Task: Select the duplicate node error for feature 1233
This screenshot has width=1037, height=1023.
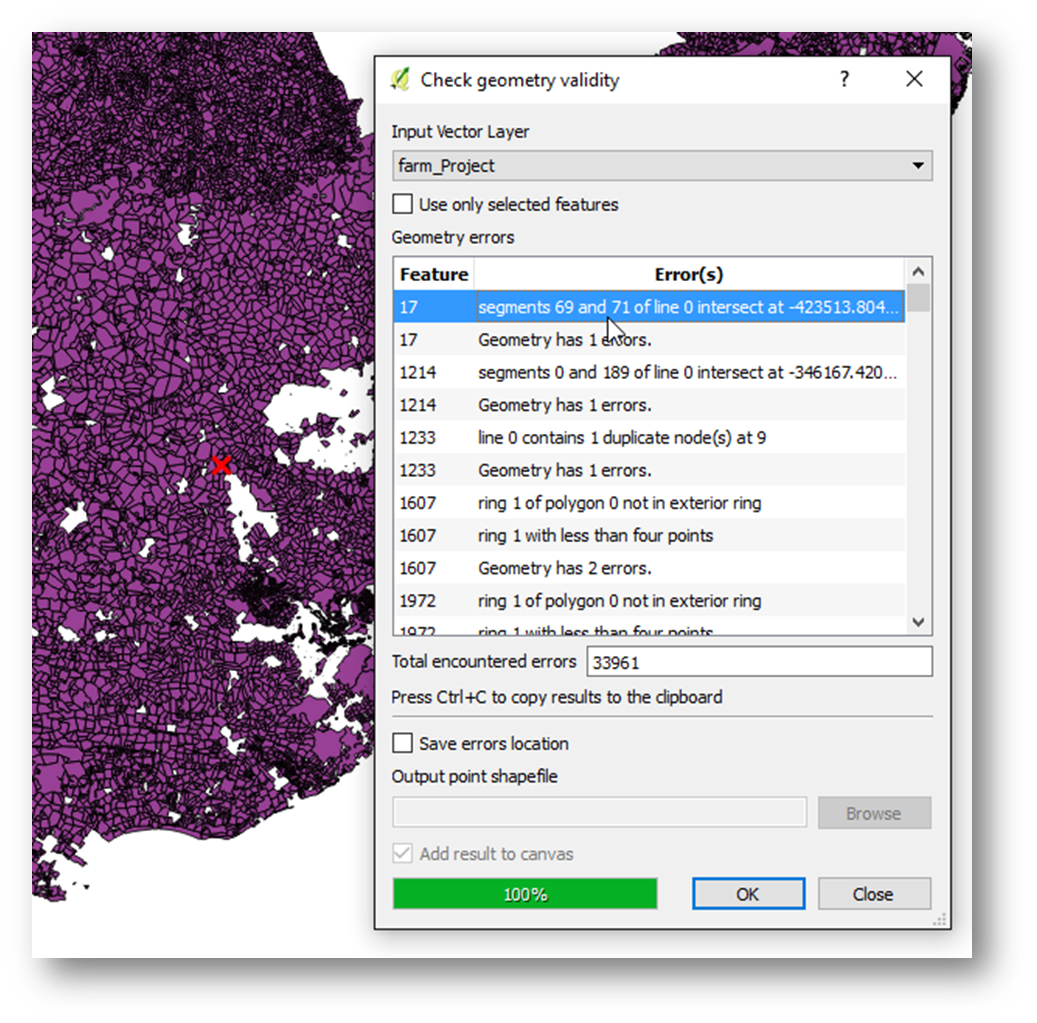Action: coord(621,438)
